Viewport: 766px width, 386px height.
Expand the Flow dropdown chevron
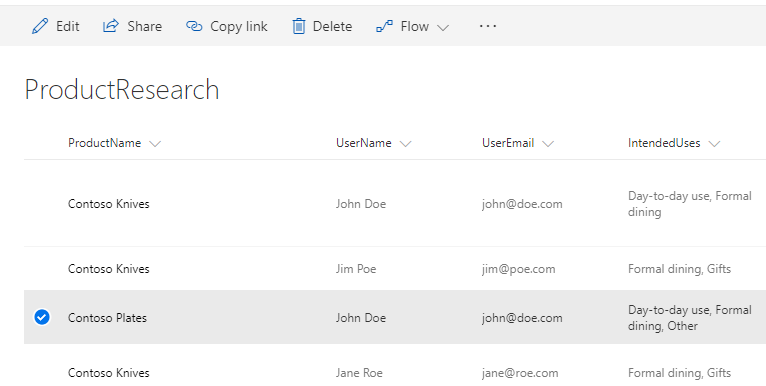click(x=443, y=27)
